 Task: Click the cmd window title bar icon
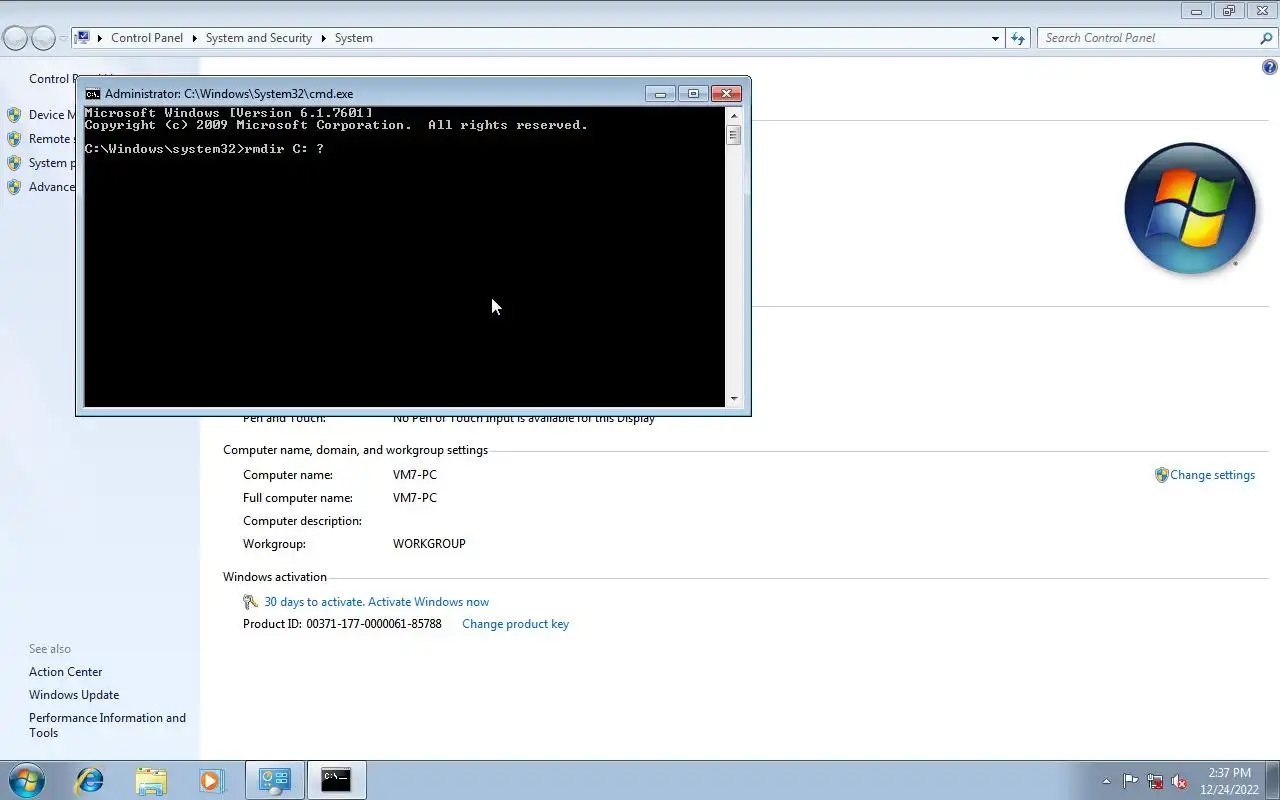pos(93,94)
